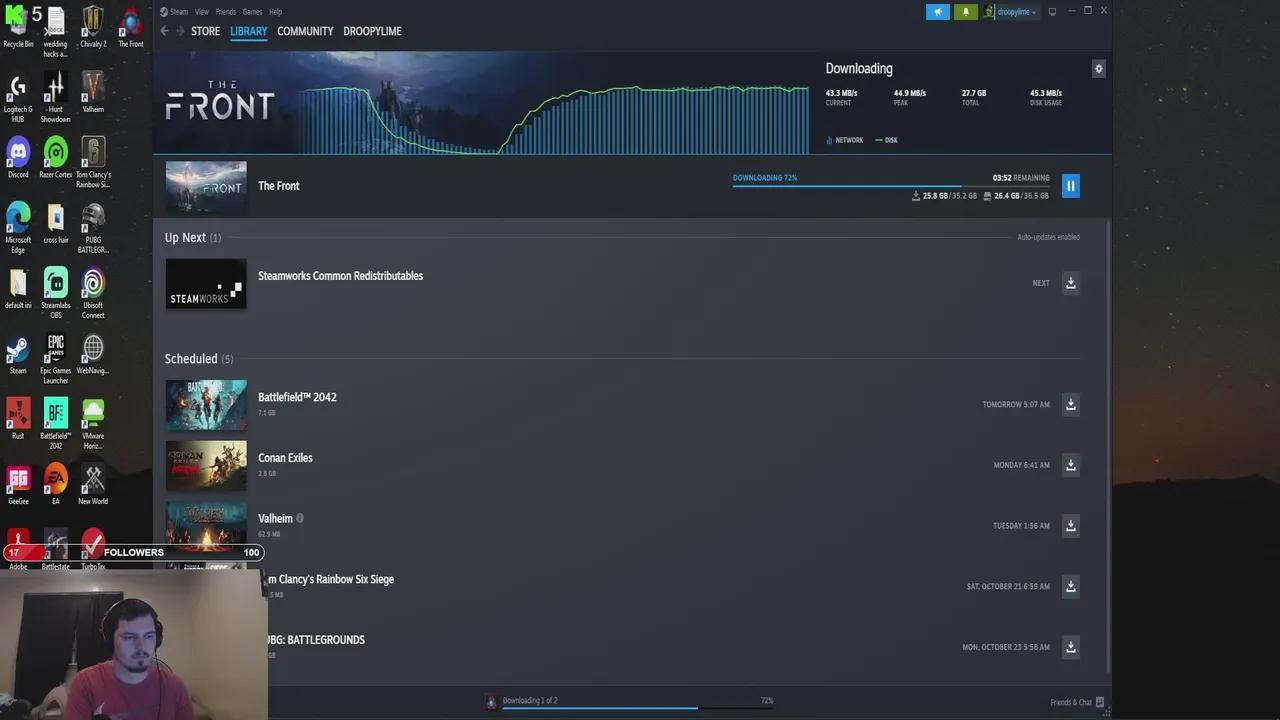1280x720 pixels.
Task: Select Steam desktop shortcut
Action: click(18, 354)
